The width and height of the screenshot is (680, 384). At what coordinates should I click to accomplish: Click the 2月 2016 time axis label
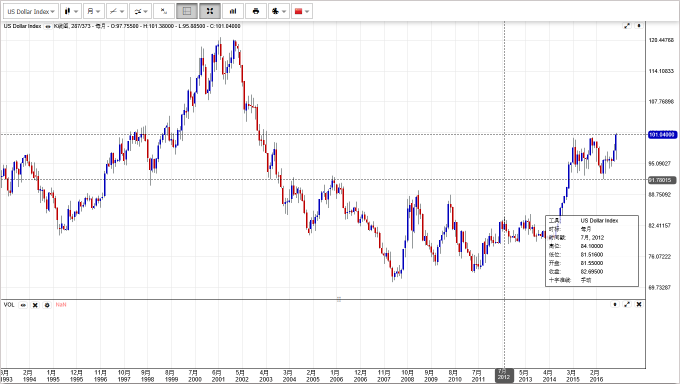[596, 376]
